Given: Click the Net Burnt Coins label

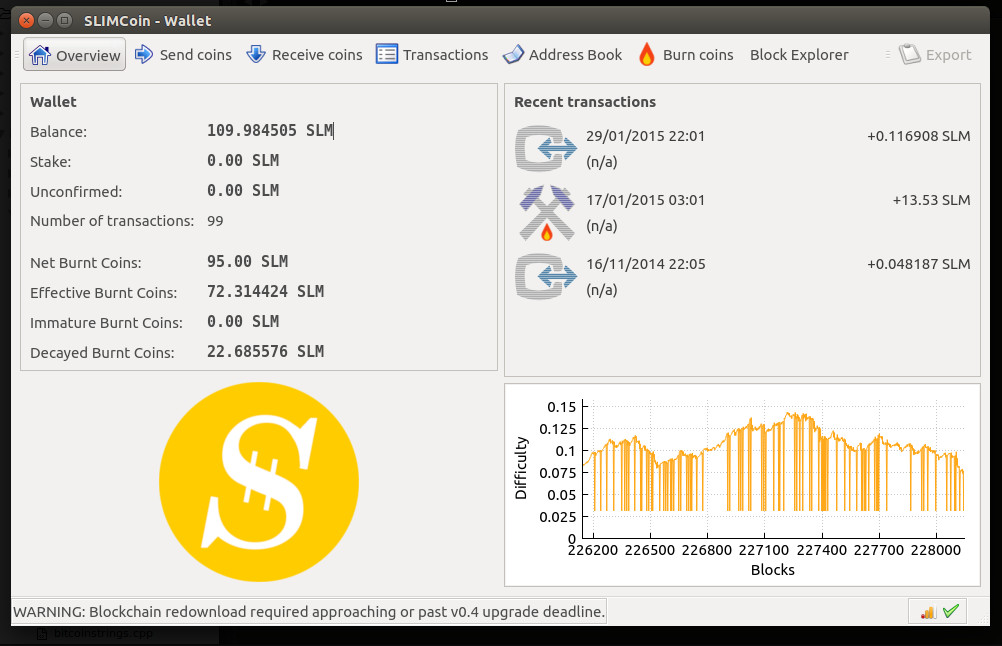Looking at the screenshot, I should (86, 263).
